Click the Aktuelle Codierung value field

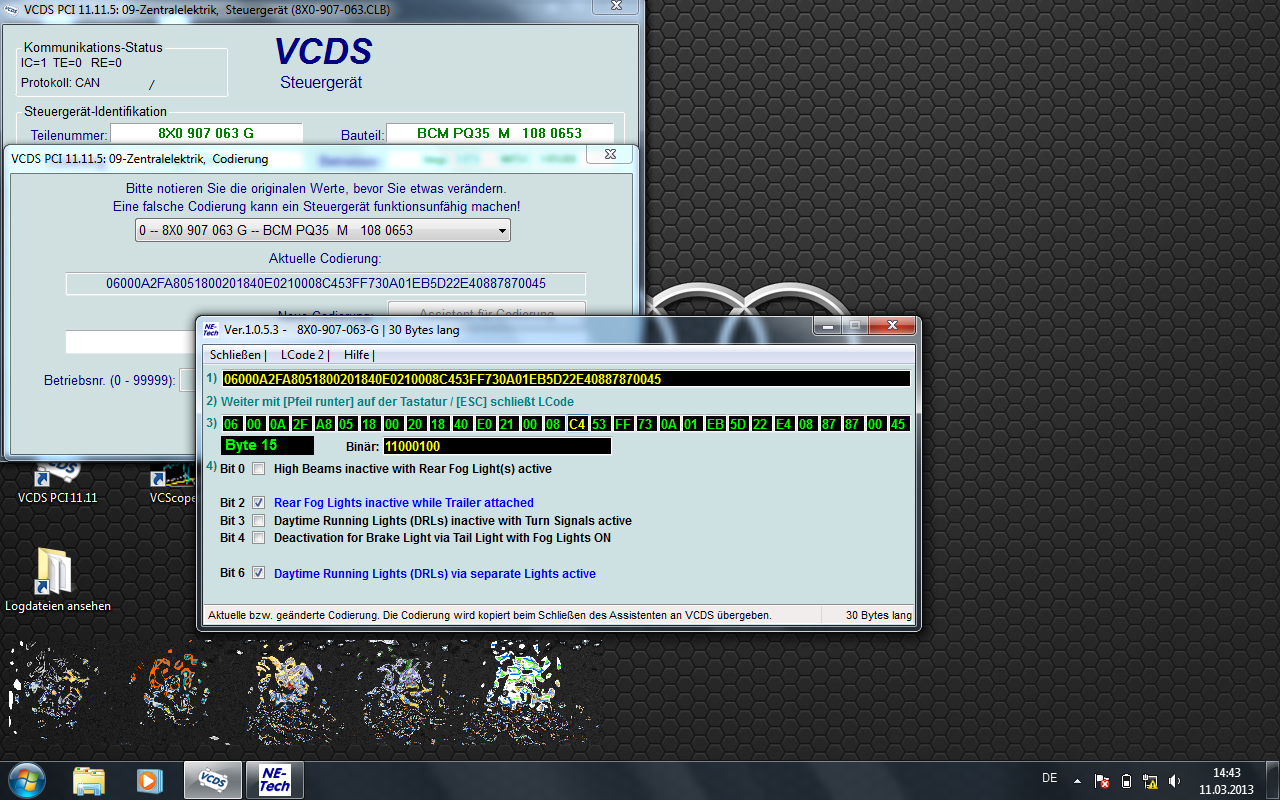pyautogui.click(x=326, y=284)
